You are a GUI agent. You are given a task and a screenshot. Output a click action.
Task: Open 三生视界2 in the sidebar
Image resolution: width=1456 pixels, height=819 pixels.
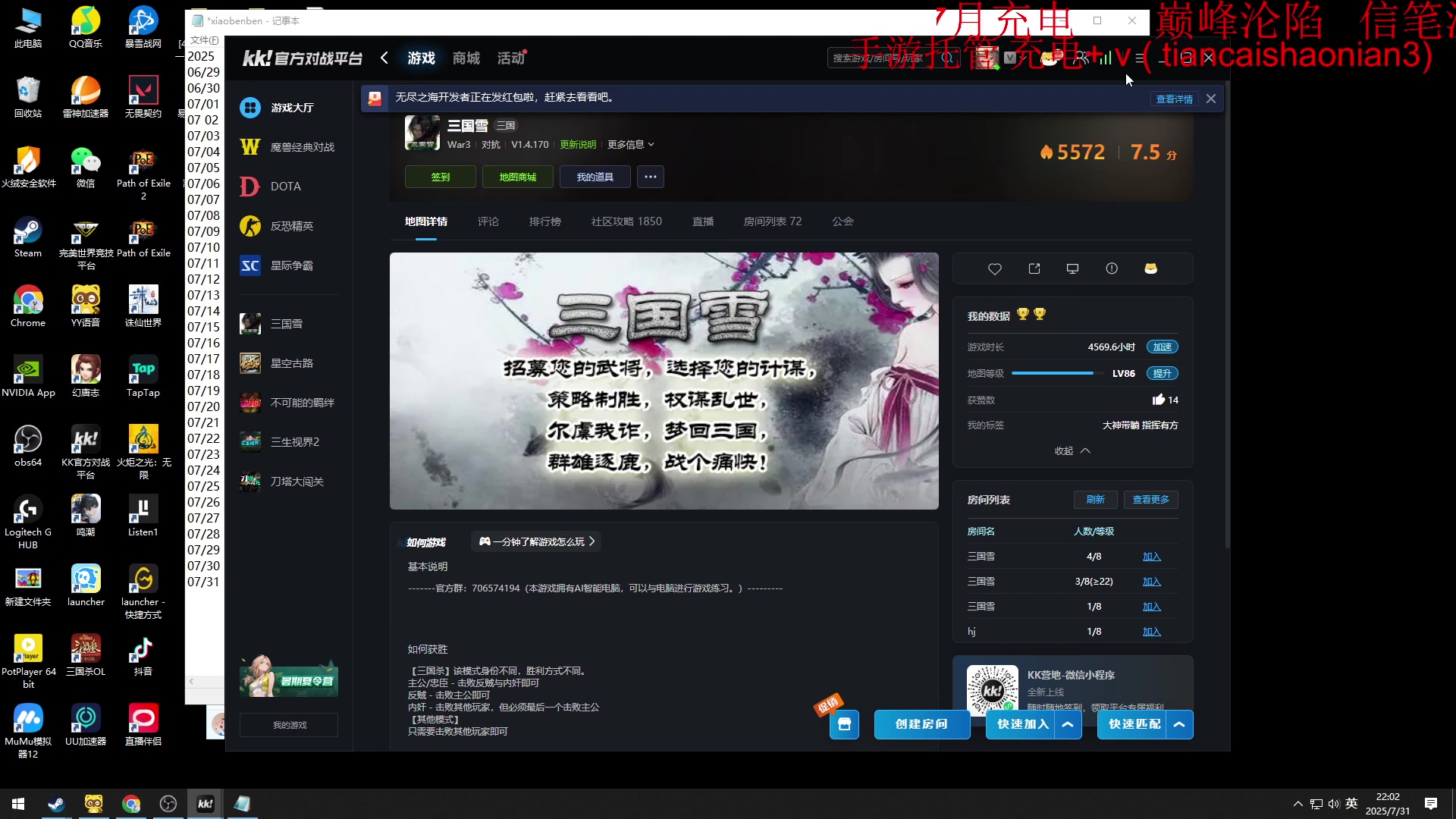pos(288,442)
